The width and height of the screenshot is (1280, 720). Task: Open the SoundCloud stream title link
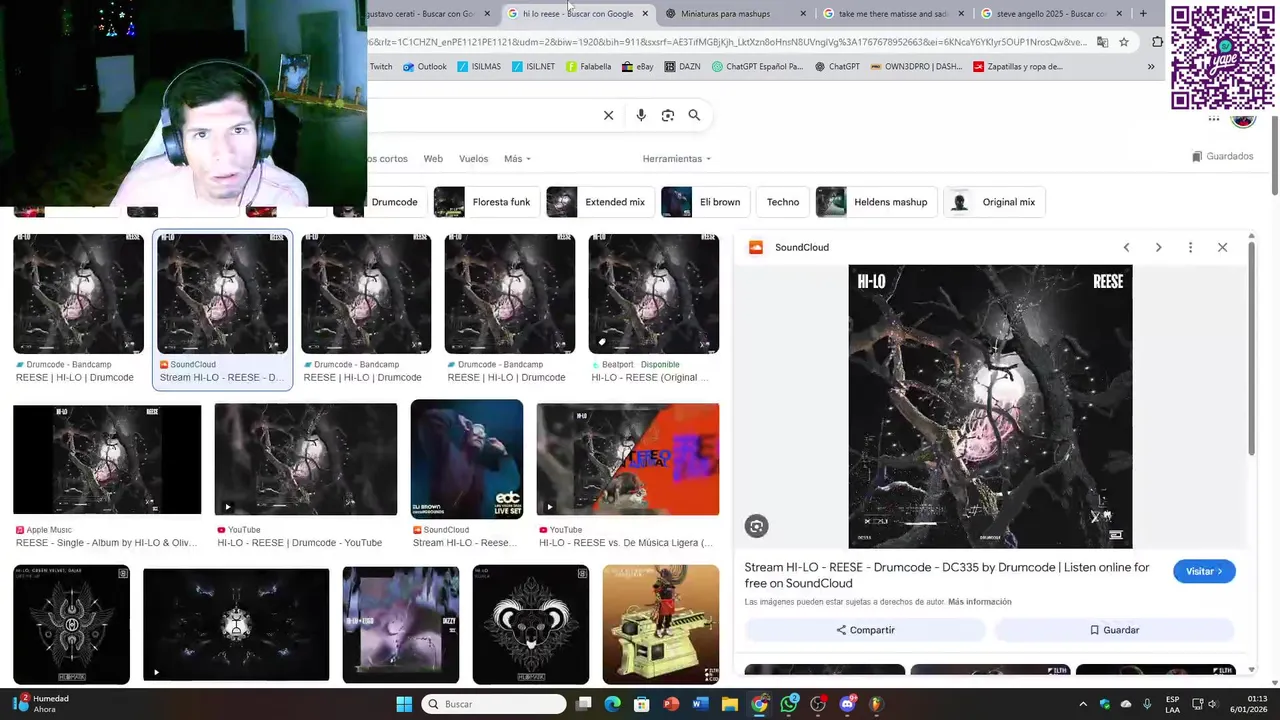point(947,575)
